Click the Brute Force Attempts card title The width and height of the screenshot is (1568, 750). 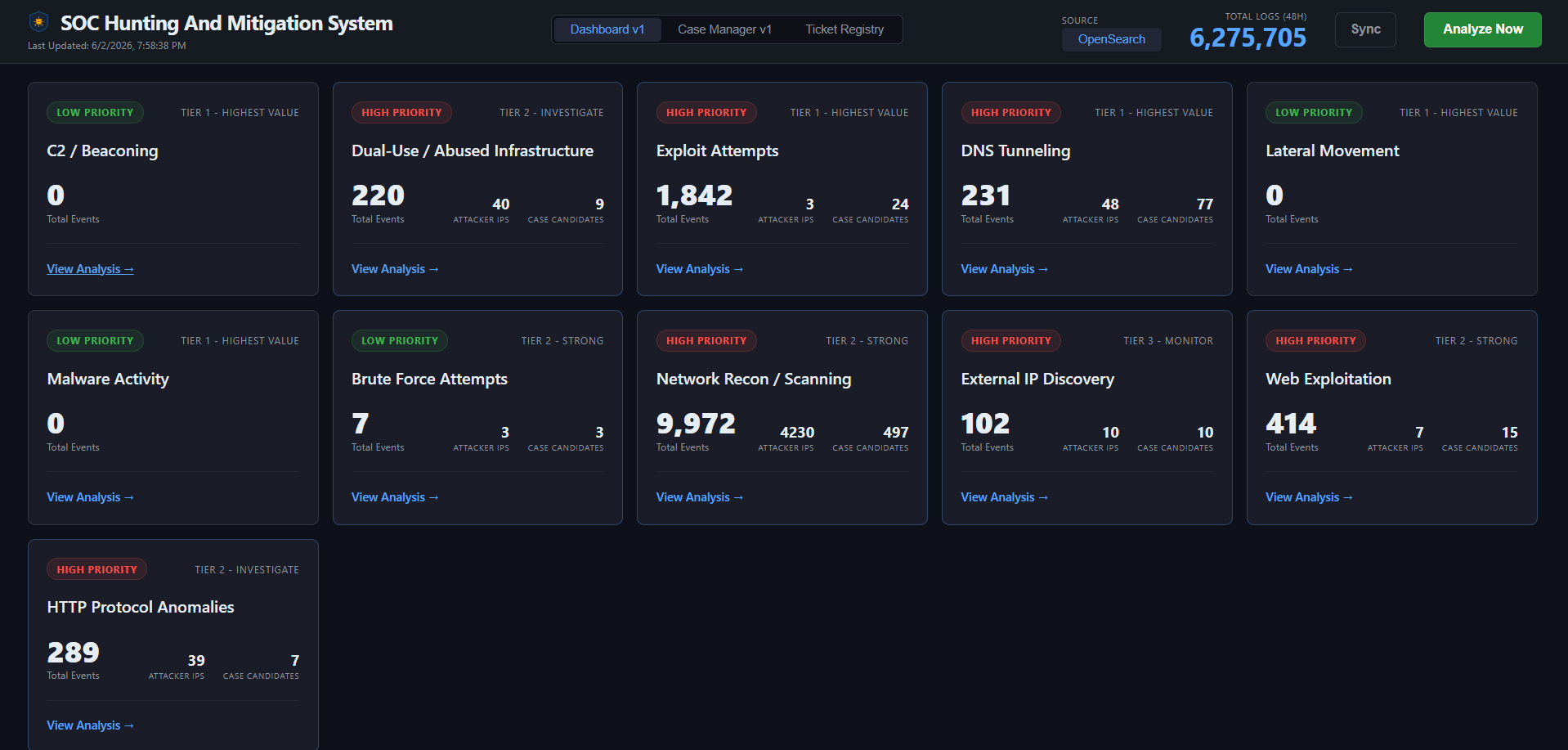tap(429, 379)
